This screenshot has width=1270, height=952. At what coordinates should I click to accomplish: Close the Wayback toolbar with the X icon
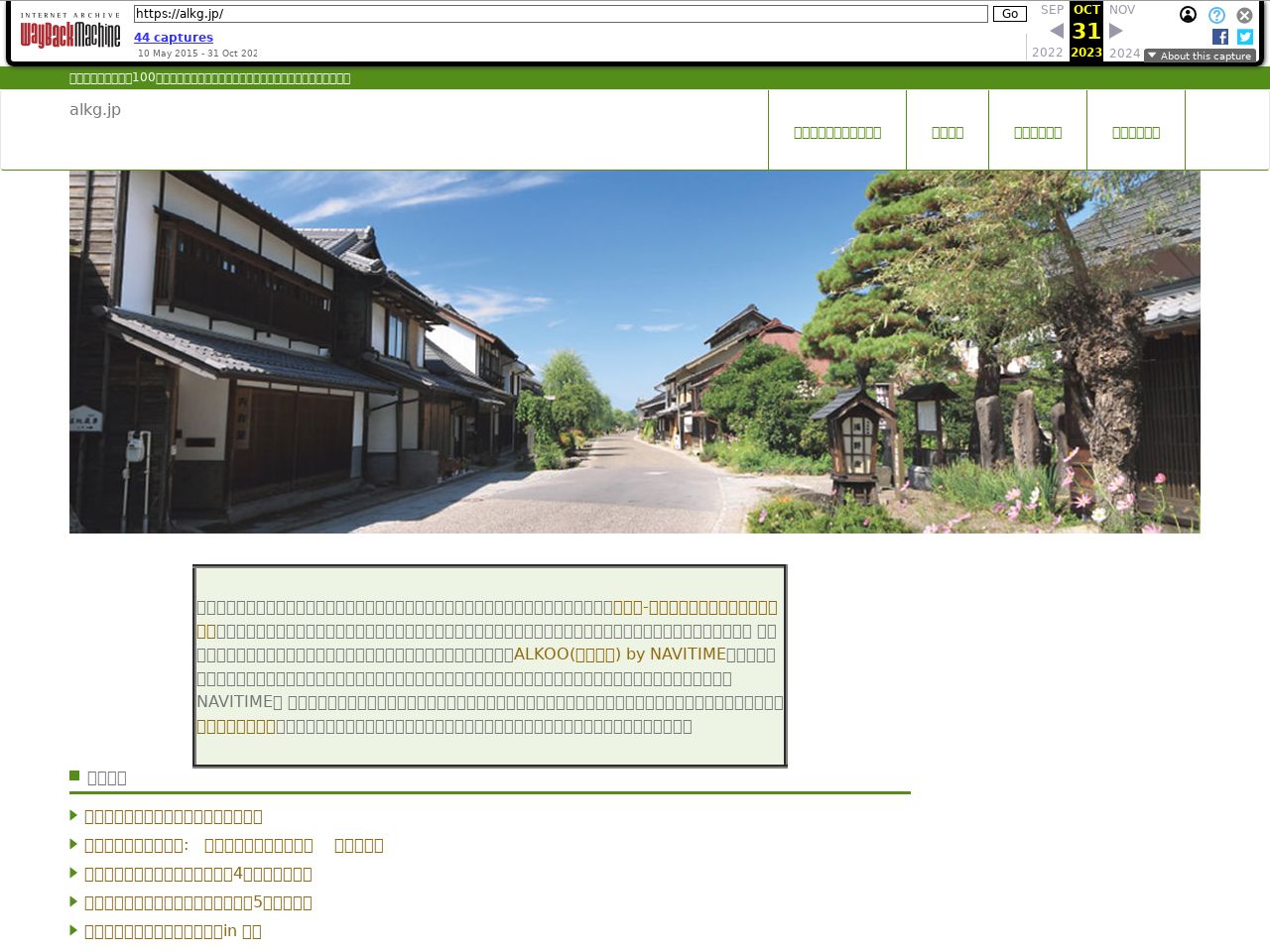(1244, 15)
